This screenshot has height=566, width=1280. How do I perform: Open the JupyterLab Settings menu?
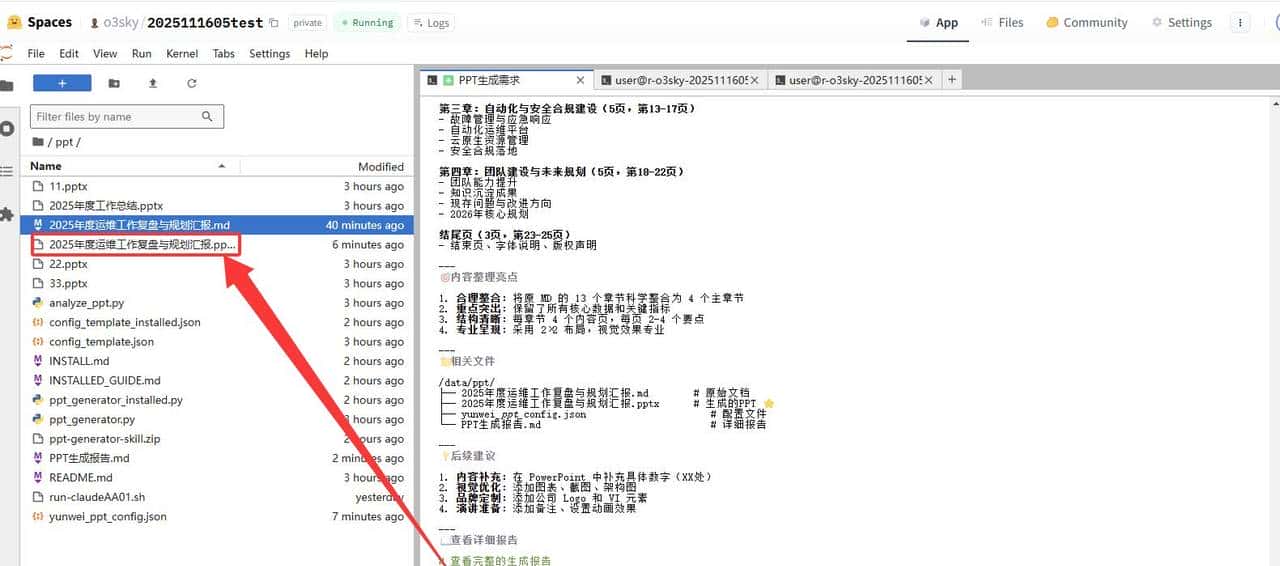click(270, 53)
